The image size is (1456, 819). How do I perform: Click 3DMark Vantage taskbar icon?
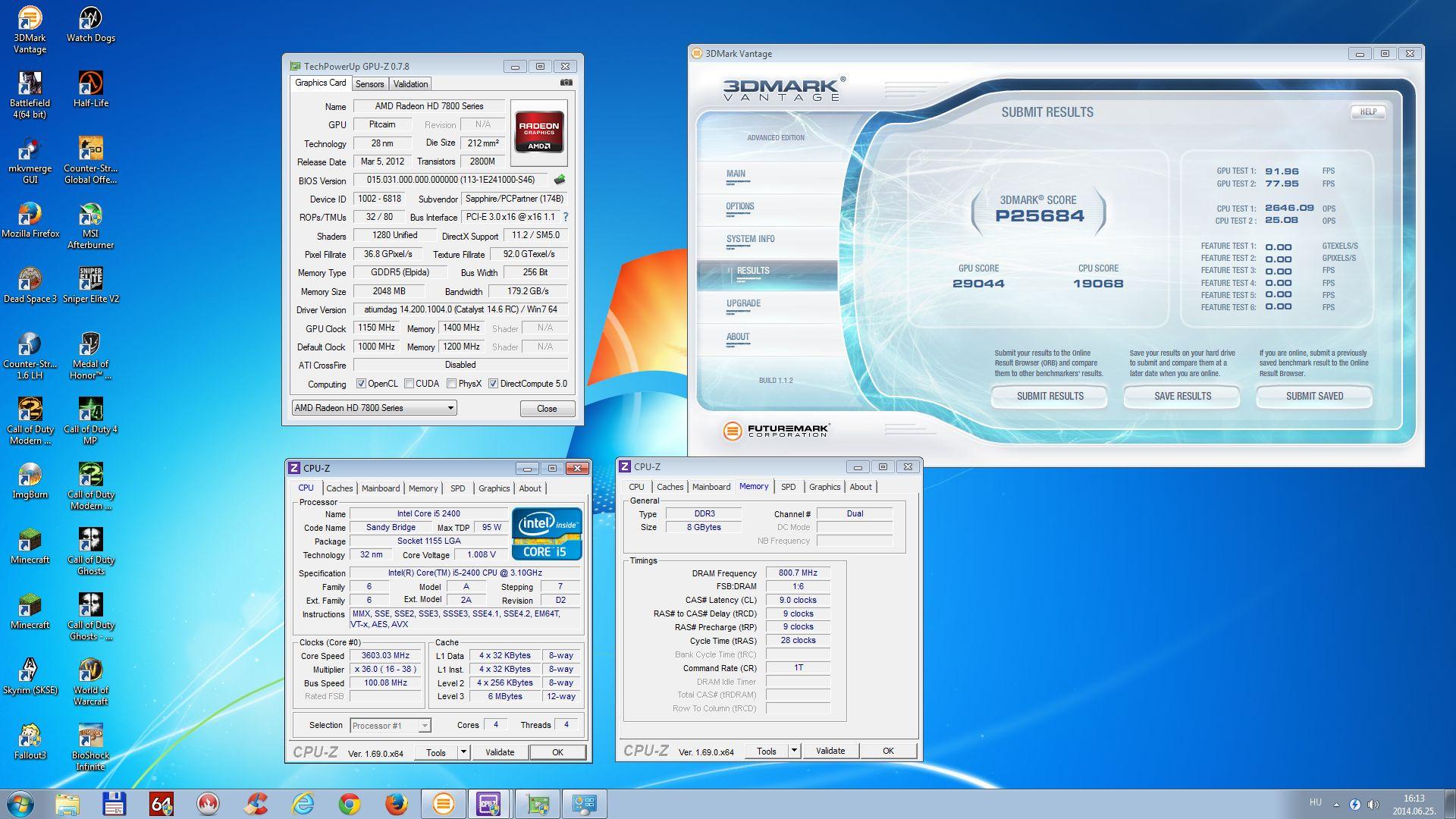tap(443, 803)
